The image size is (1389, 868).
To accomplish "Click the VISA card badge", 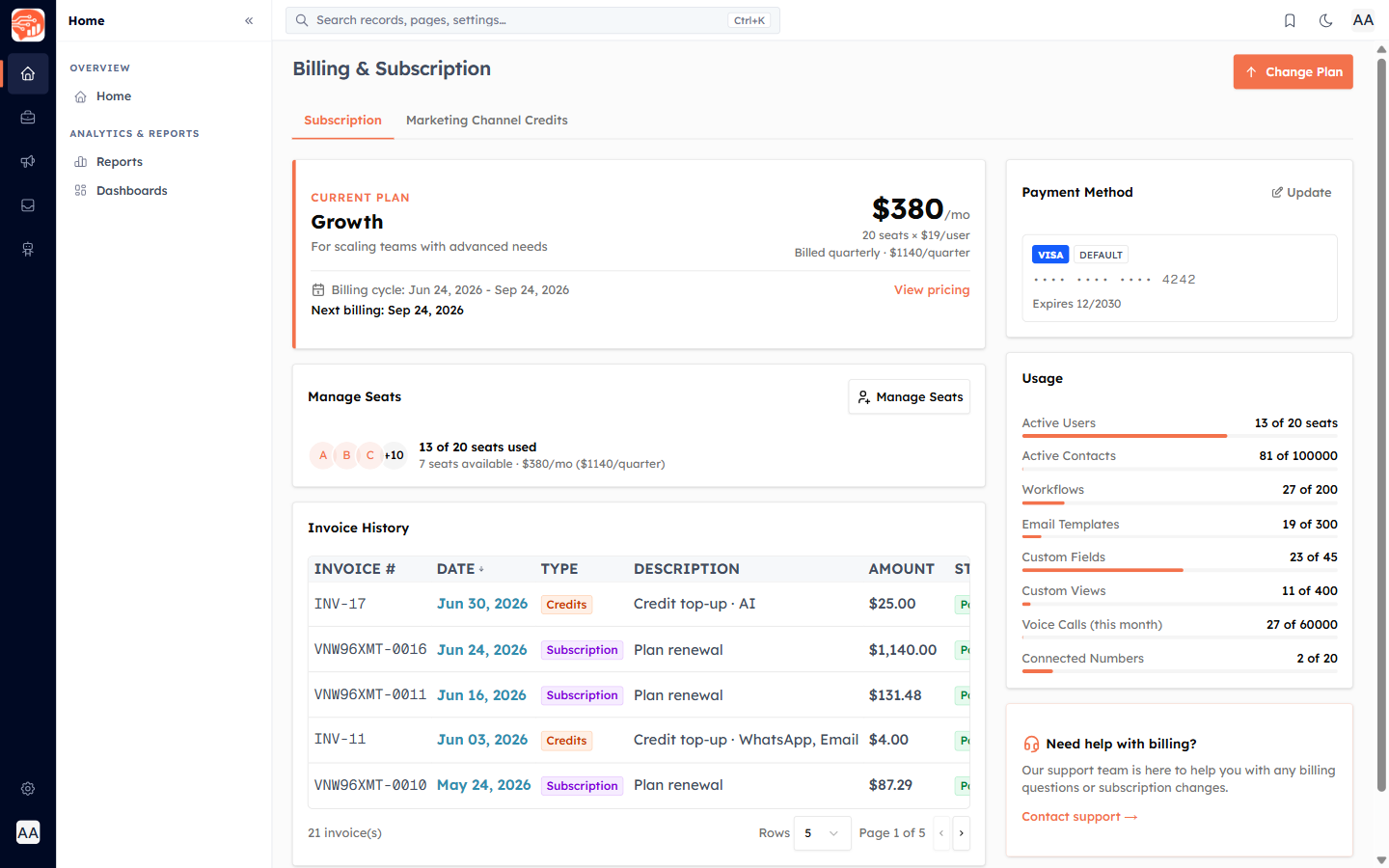I will (1050, 255).
